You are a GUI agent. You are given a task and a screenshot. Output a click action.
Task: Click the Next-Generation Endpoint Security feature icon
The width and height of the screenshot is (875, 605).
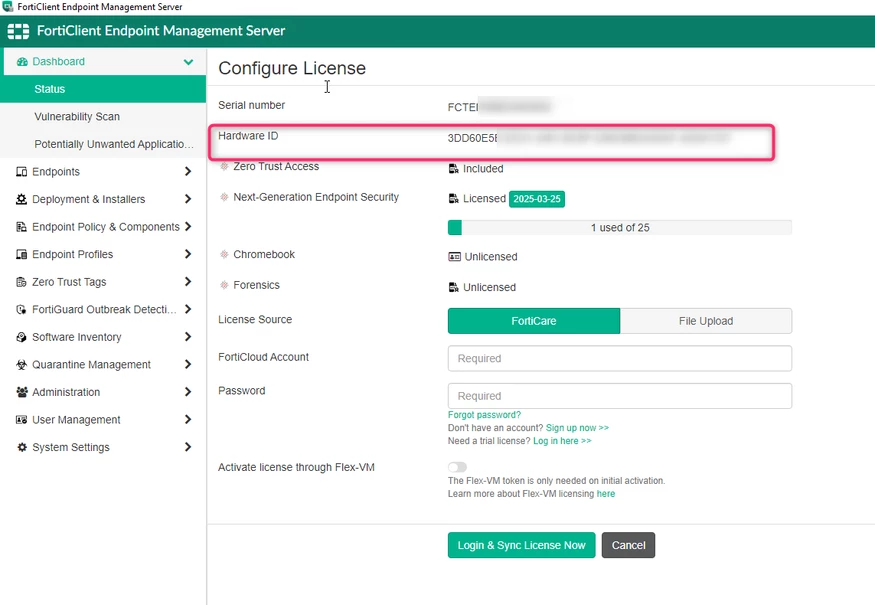(x=224, y=197)
